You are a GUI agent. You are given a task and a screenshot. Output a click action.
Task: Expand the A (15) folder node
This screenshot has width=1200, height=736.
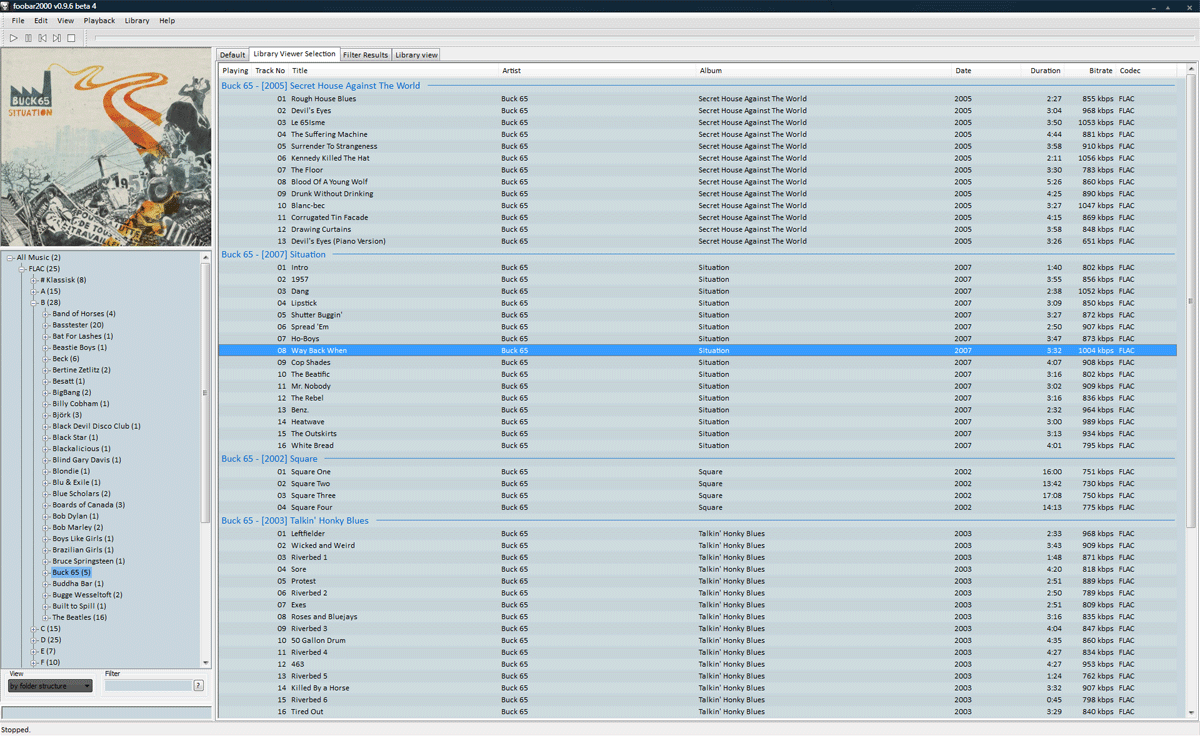pyautogui.click(x=34, y=291)
